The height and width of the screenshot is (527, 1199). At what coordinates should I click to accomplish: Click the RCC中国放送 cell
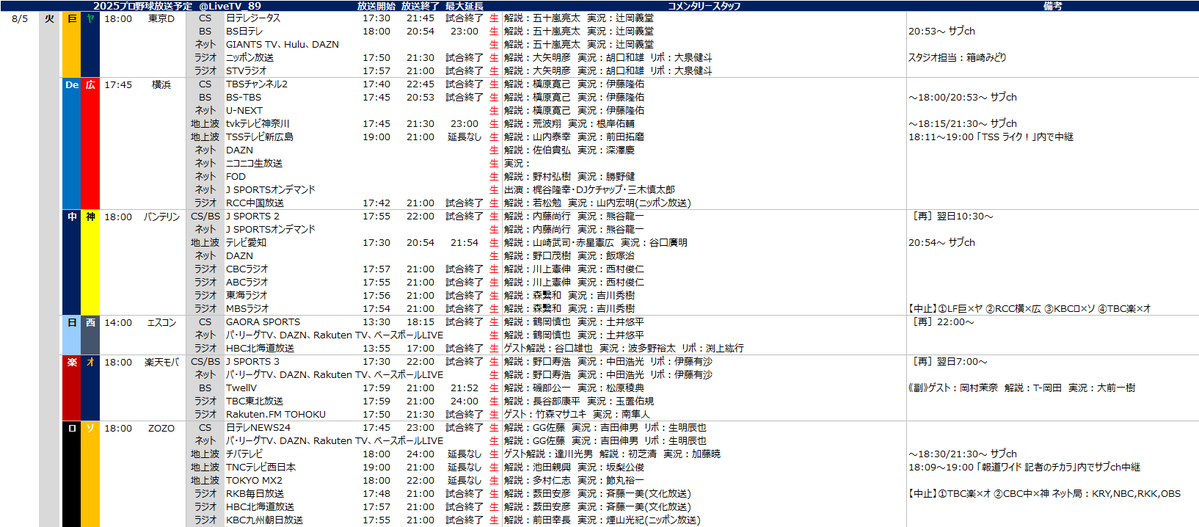(x=255, y=203)
